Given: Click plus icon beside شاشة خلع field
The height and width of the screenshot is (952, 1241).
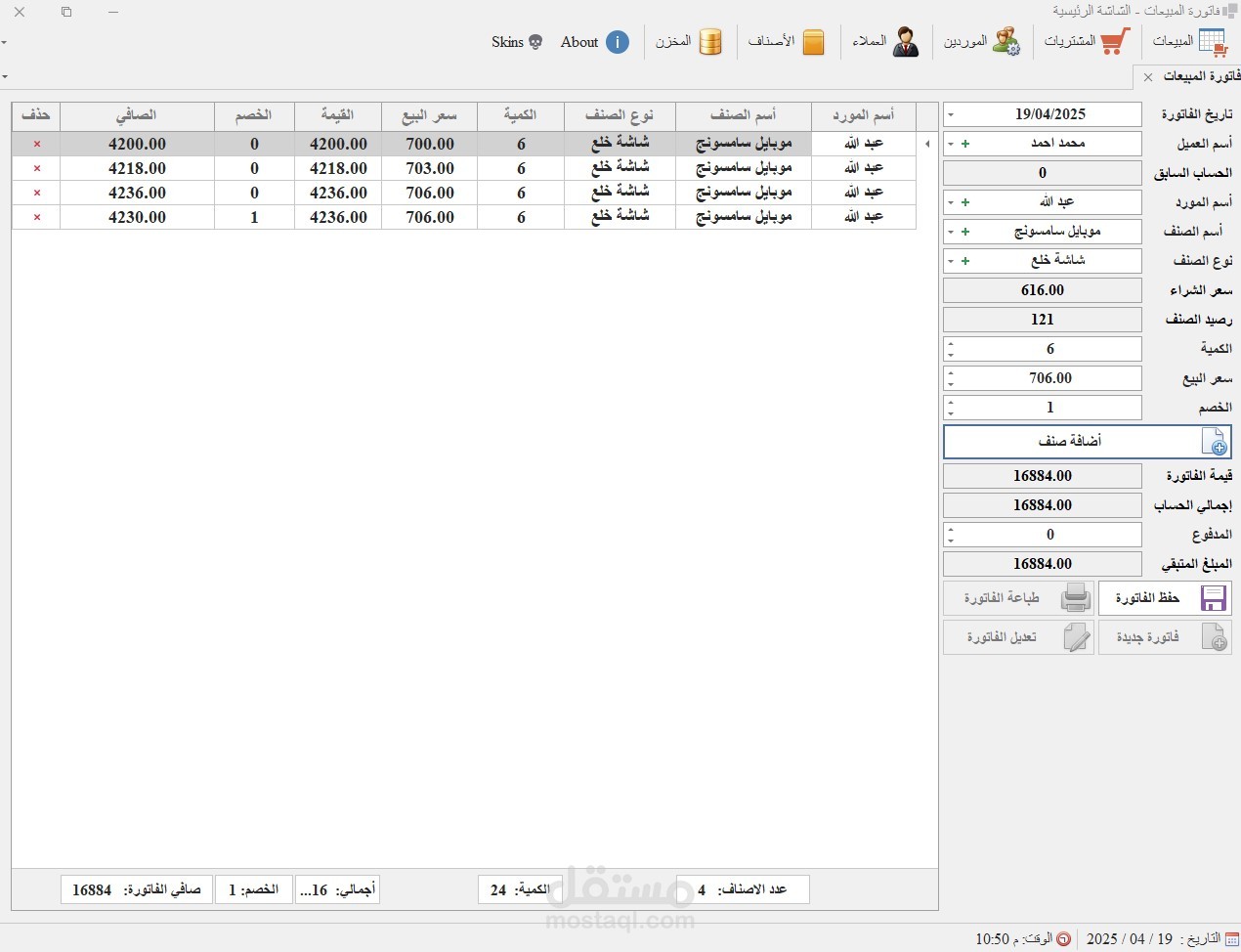Looking at the screenshot, I should tap(965, 261).
